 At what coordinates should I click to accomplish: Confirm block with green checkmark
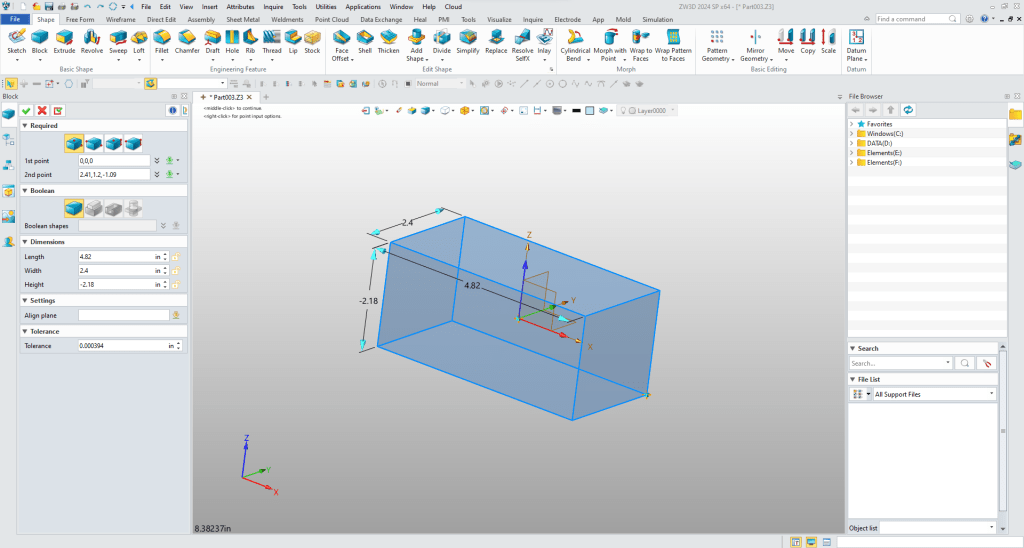pos(26,110)
